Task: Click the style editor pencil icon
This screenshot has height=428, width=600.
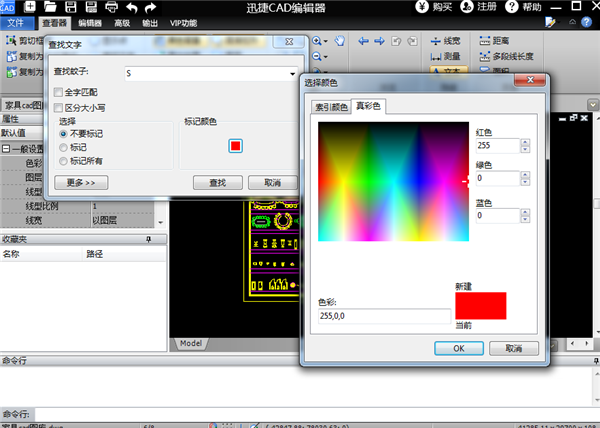Action: coord(550,22)
